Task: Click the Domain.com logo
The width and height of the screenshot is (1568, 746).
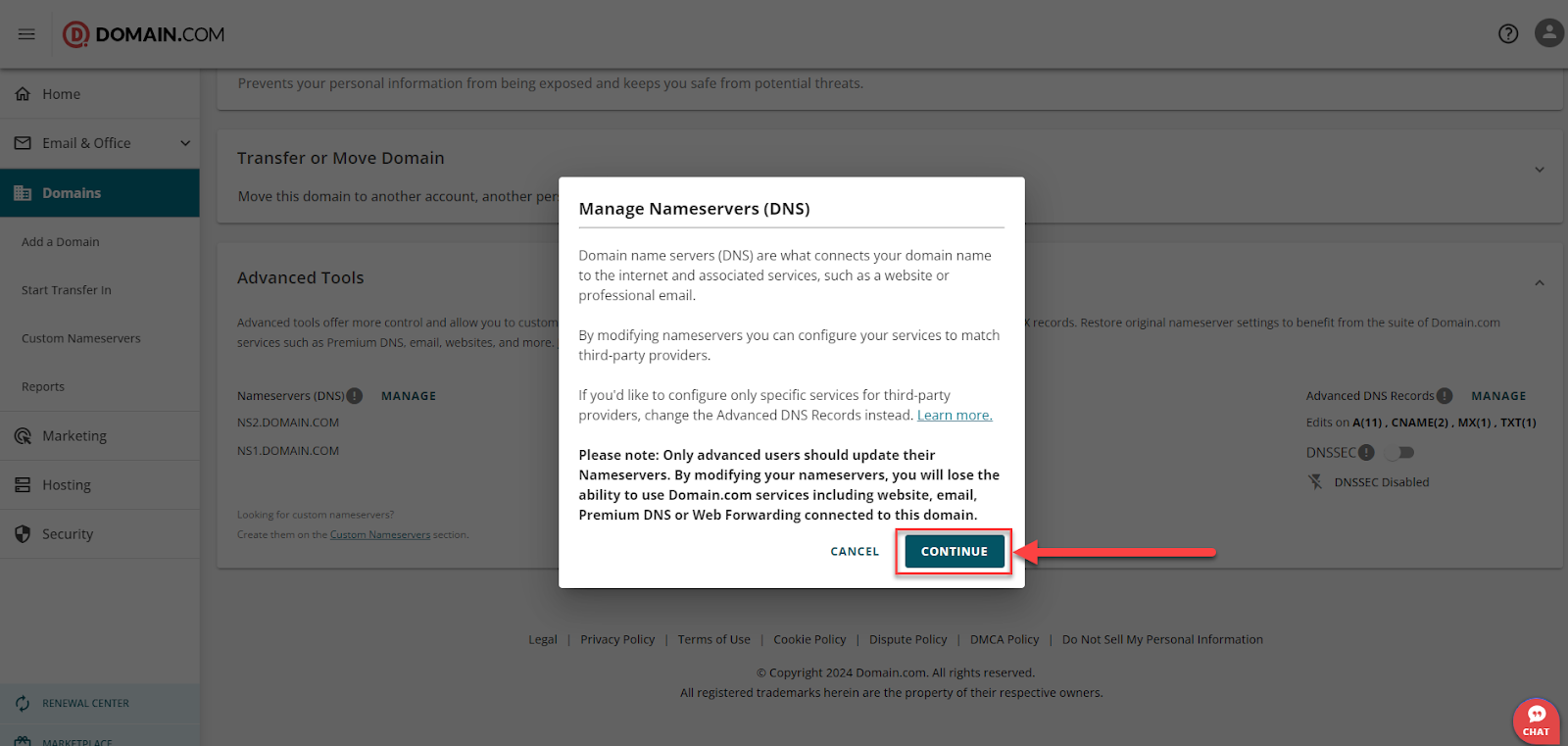Action: coord(144,34)
